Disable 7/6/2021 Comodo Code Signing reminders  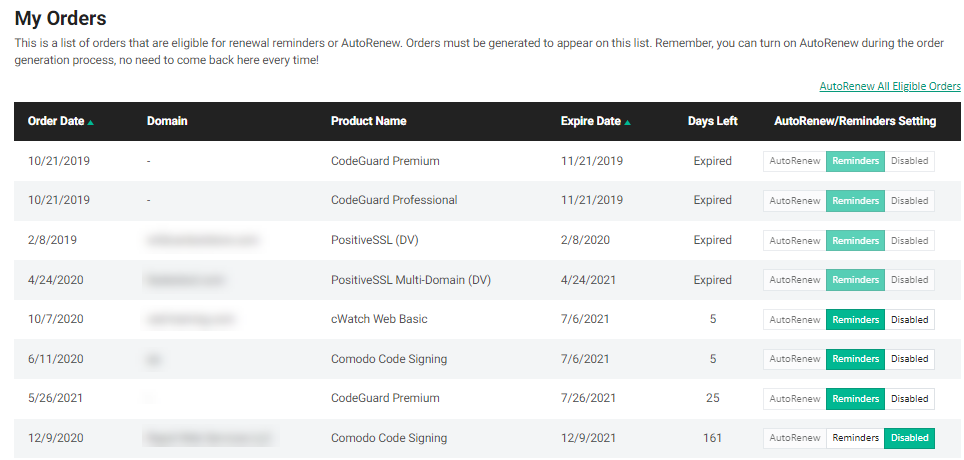point(909,359)
